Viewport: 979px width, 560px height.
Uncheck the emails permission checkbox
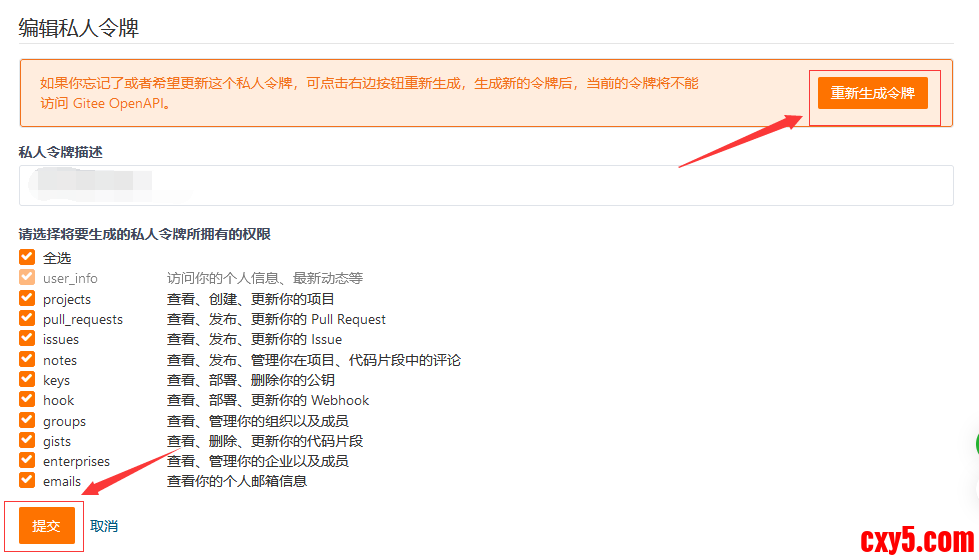[27, 481]
